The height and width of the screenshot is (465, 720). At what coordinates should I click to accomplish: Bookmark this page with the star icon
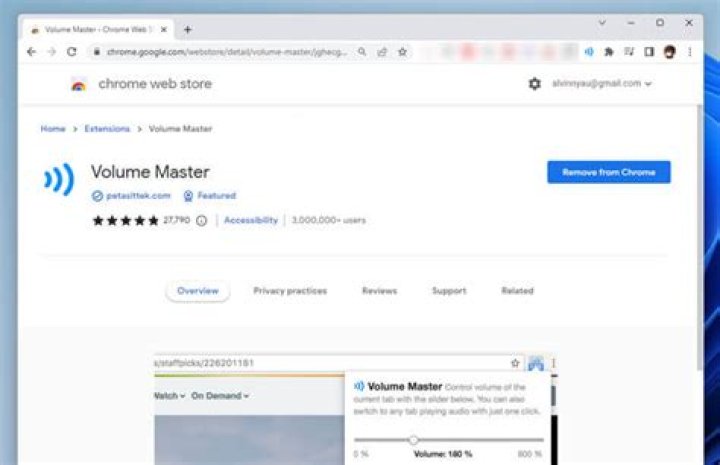(402, 52)
